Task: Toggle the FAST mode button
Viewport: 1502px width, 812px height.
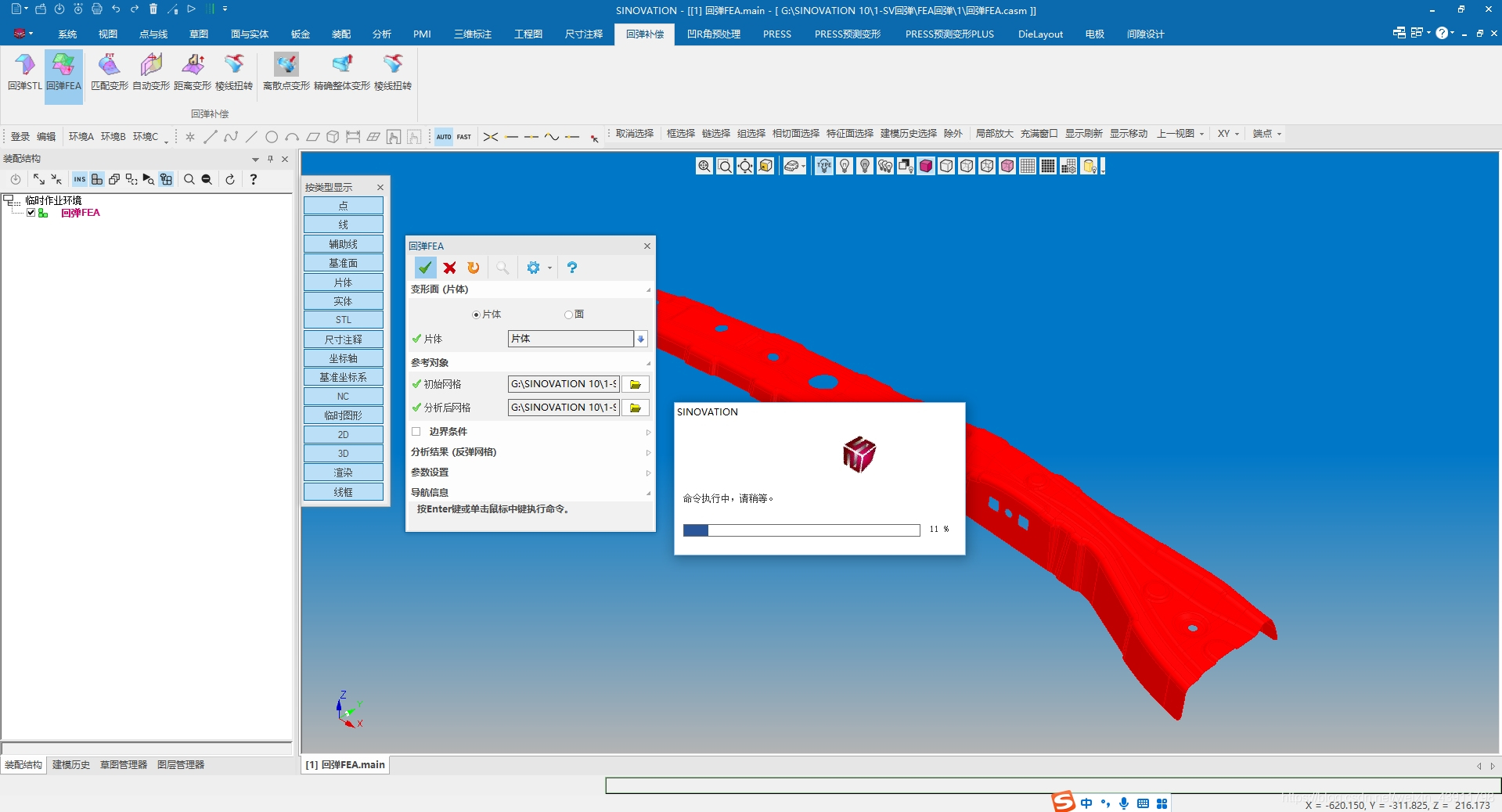Action: coord(464,137)
